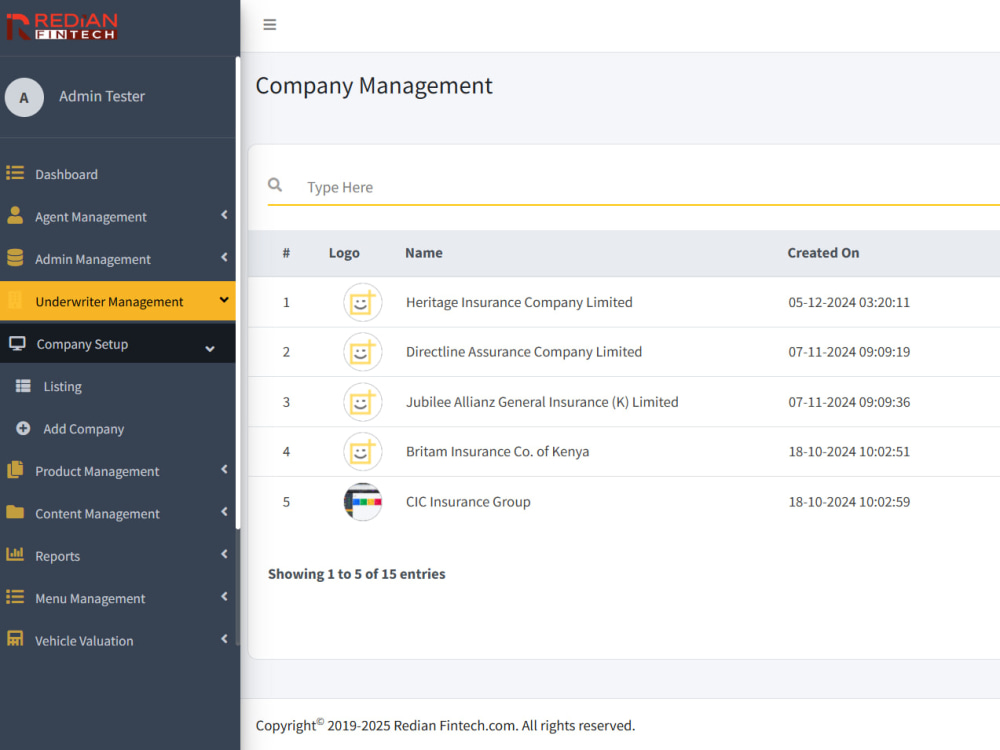Open the Heritage Insurance Company logo icon
1000x750 pixels.
[362, 302]
